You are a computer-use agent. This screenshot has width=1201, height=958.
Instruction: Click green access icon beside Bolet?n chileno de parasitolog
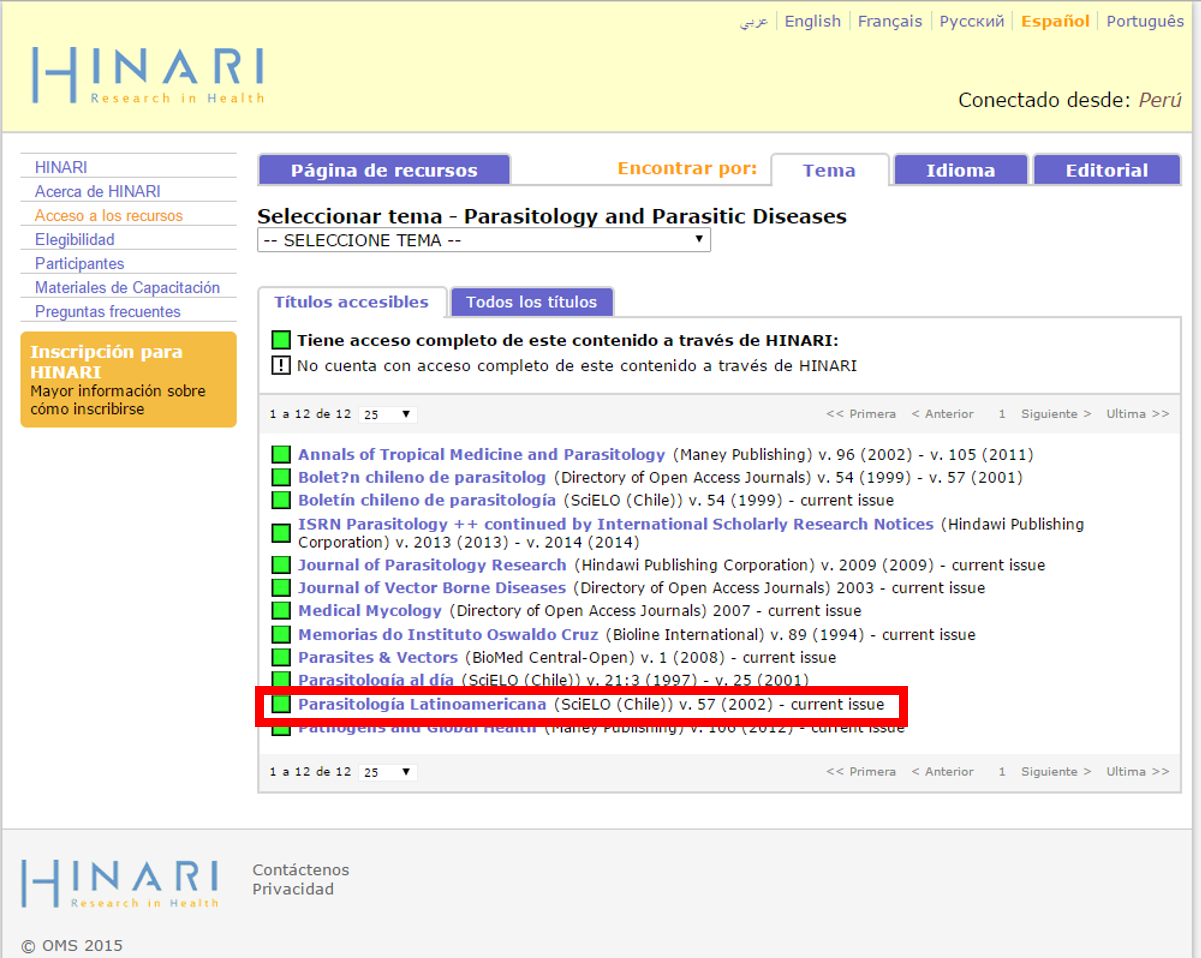[281, 478]
